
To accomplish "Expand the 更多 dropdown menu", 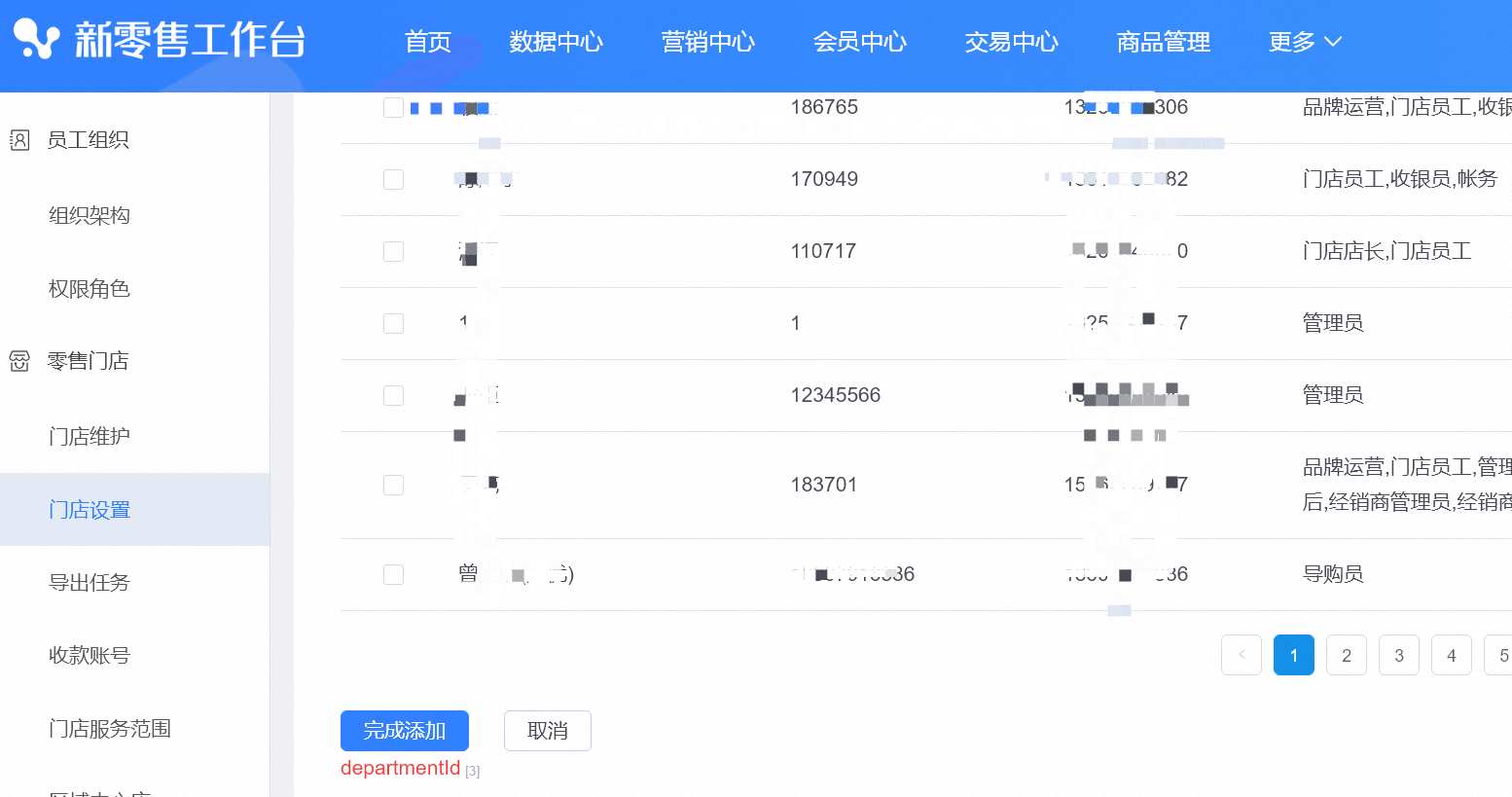I will (x=1304, y=42).
